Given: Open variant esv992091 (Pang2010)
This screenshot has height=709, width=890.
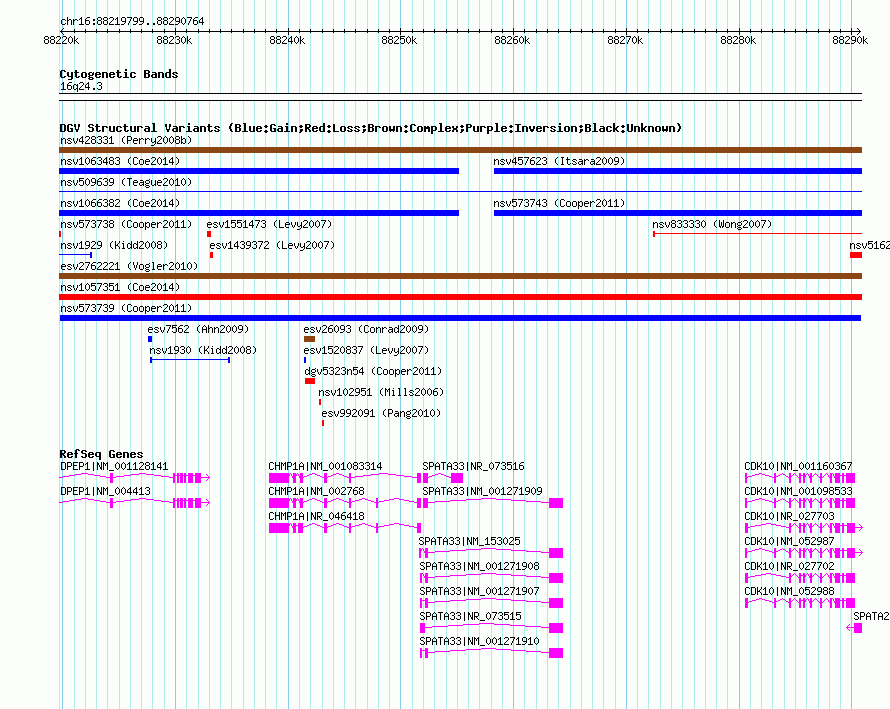Looking at the screenshot, I should (381, 413).
